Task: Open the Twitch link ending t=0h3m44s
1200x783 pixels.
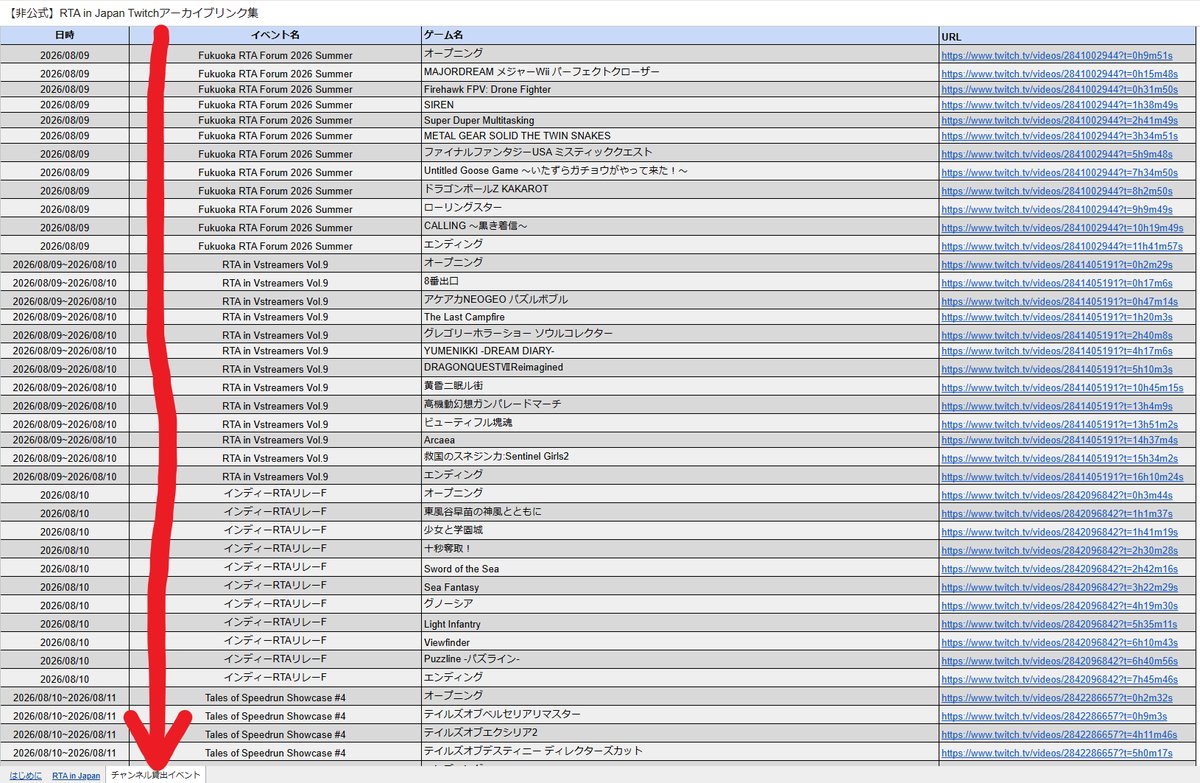Action: (x=1057, y=495)
